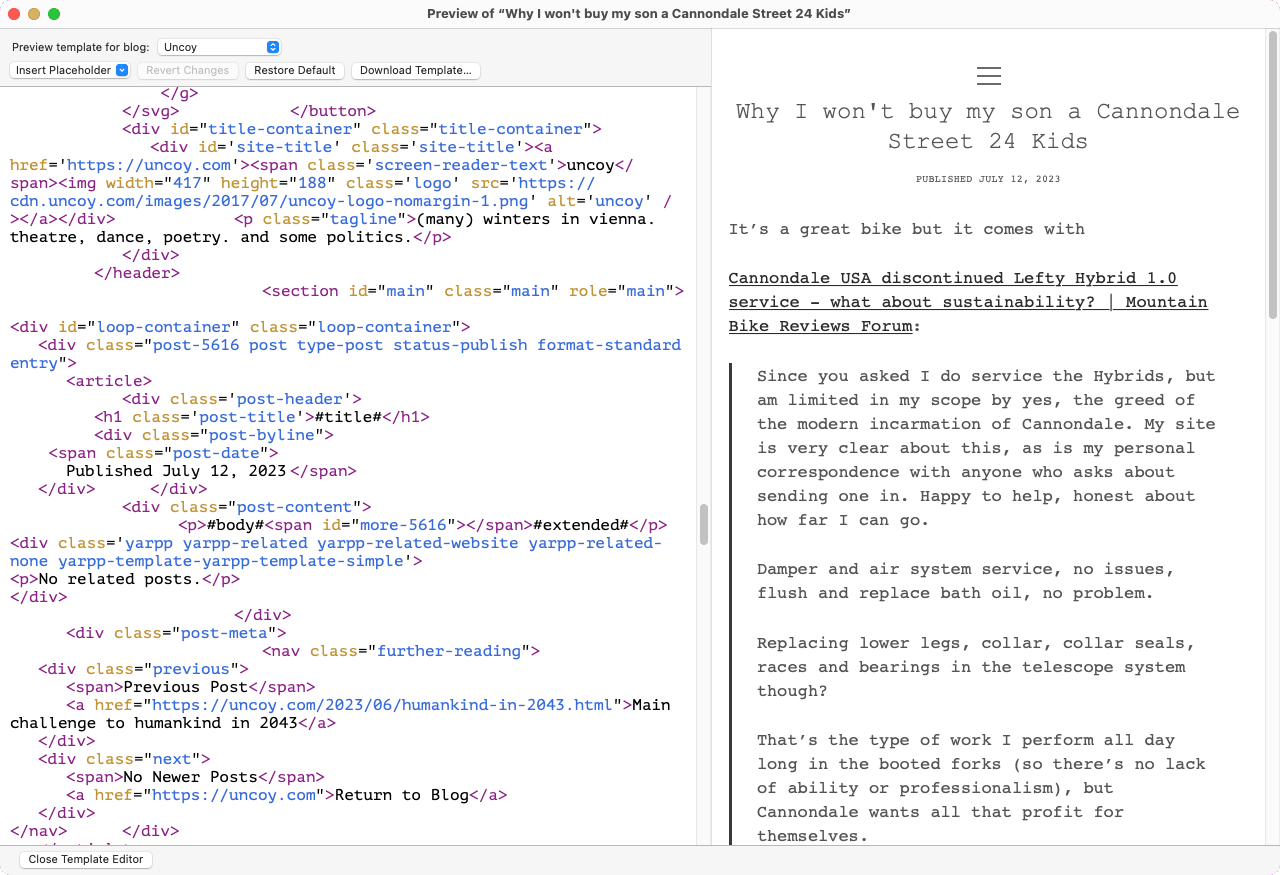Click the #extended# placeholder in code
Image resolution: width=1280 pixels, height=875 pixels.
tap(580, 525)
